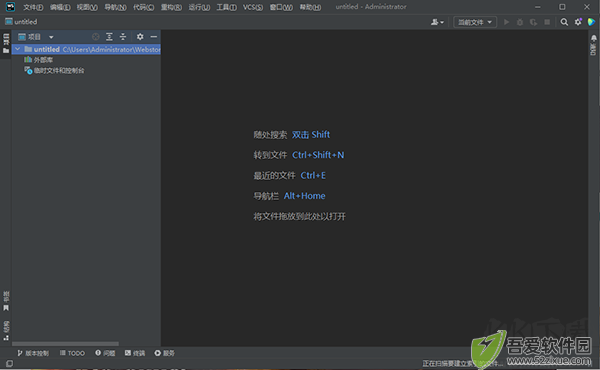Image resolution: width=600 pixels, height=370 pixels.
Task: Click the Ctrl+Shift+N shortcut hint
Action: pos(318,155)
